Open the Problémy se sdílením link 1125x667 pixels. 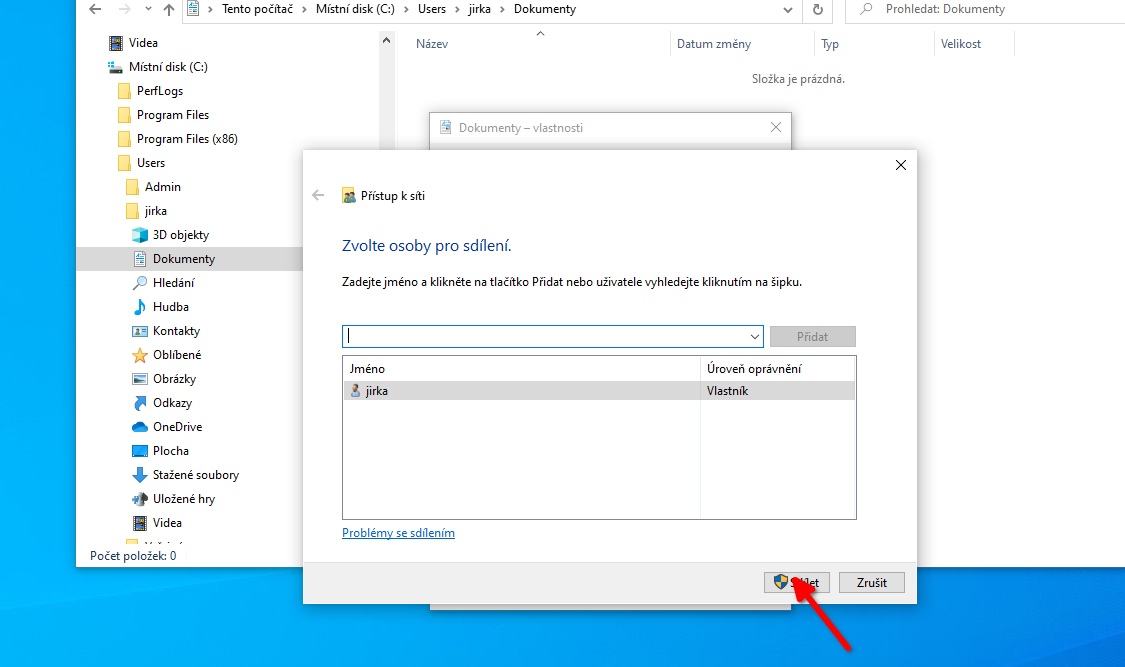398,532
